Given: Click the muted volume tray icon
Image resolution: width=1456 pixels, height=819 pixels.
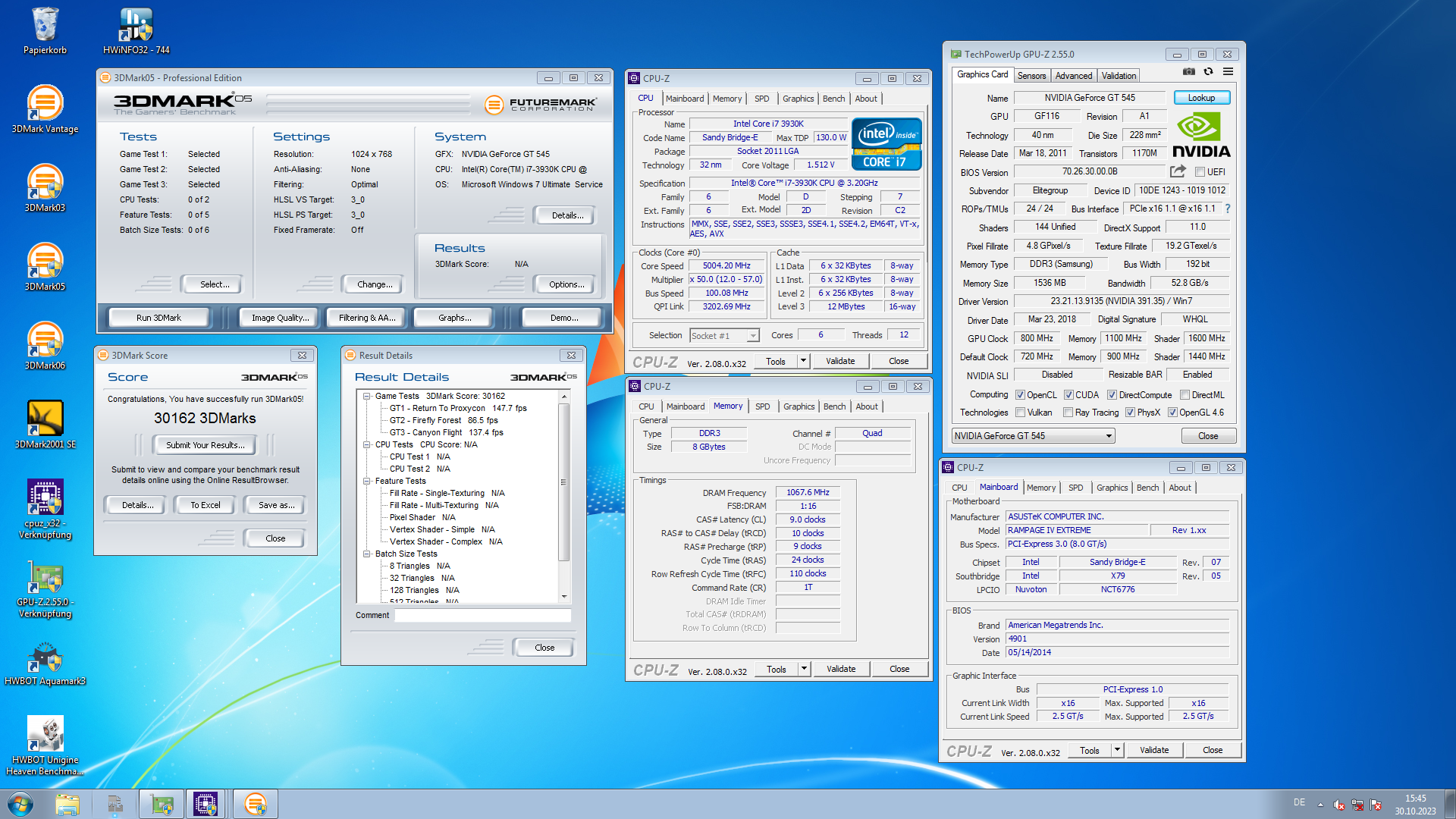Looking at the screenshot, I should [1339, 805].
